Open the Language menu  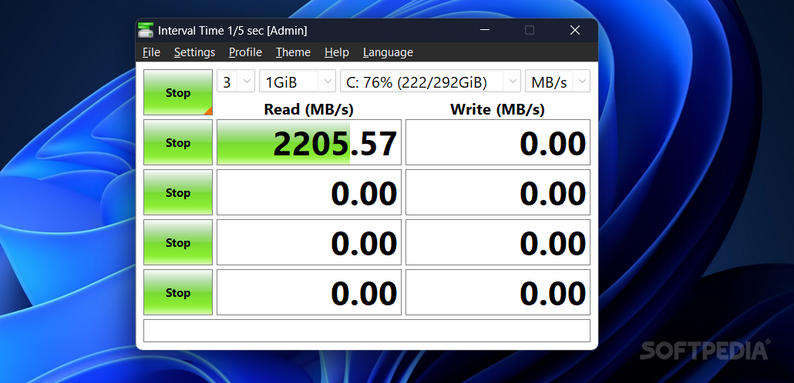pyautogui.click(x=388, y=52)
